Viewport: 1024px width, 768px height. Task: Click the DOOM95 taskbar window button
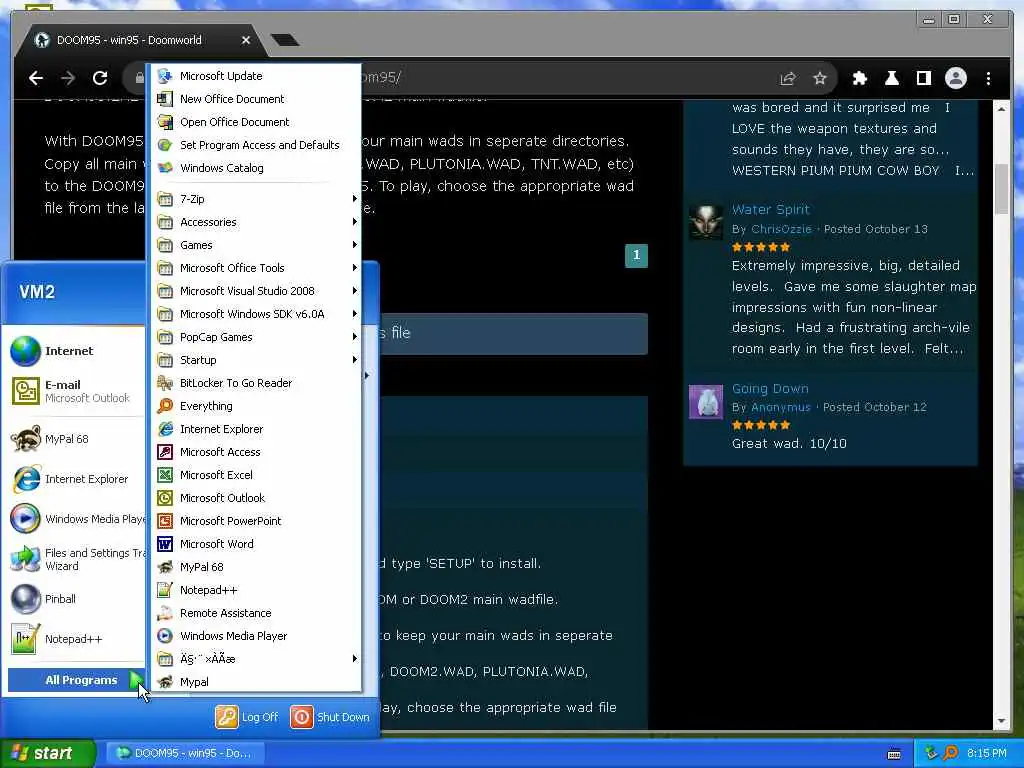185,754
